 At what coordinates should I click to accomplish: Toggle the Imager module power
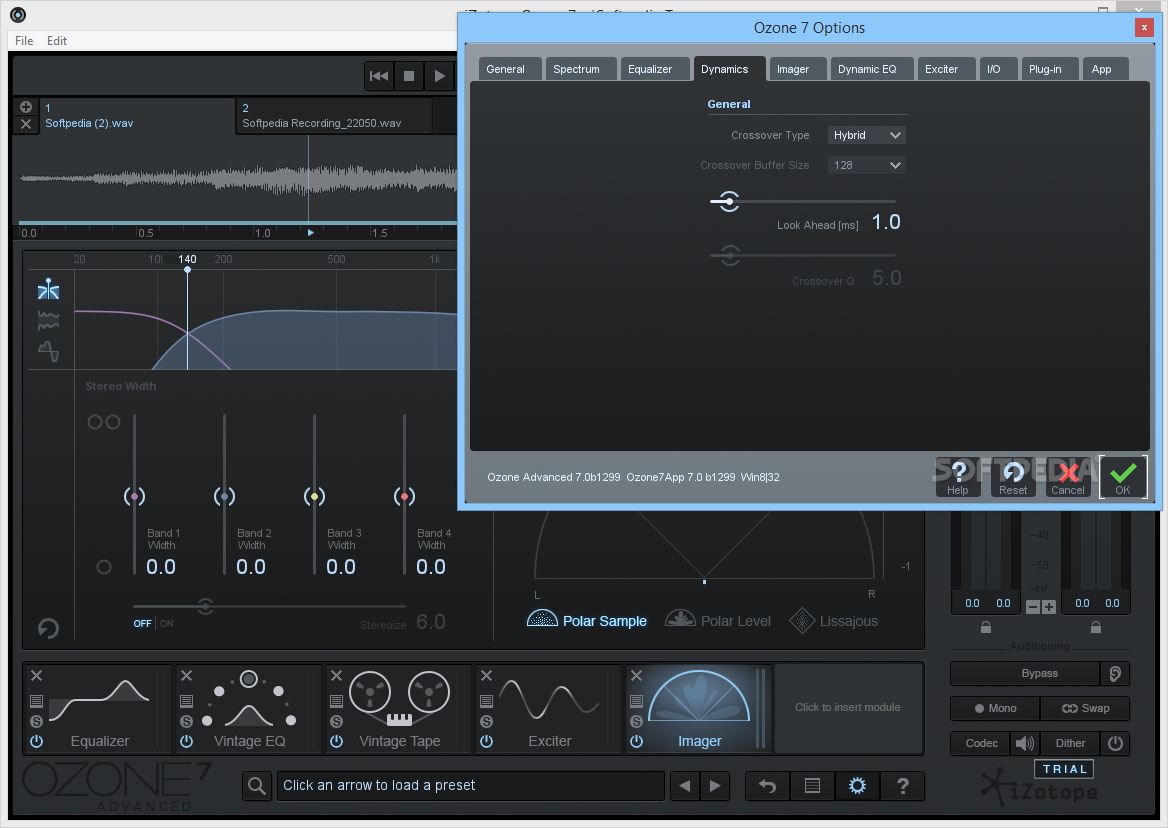click(x=636, y=741)
